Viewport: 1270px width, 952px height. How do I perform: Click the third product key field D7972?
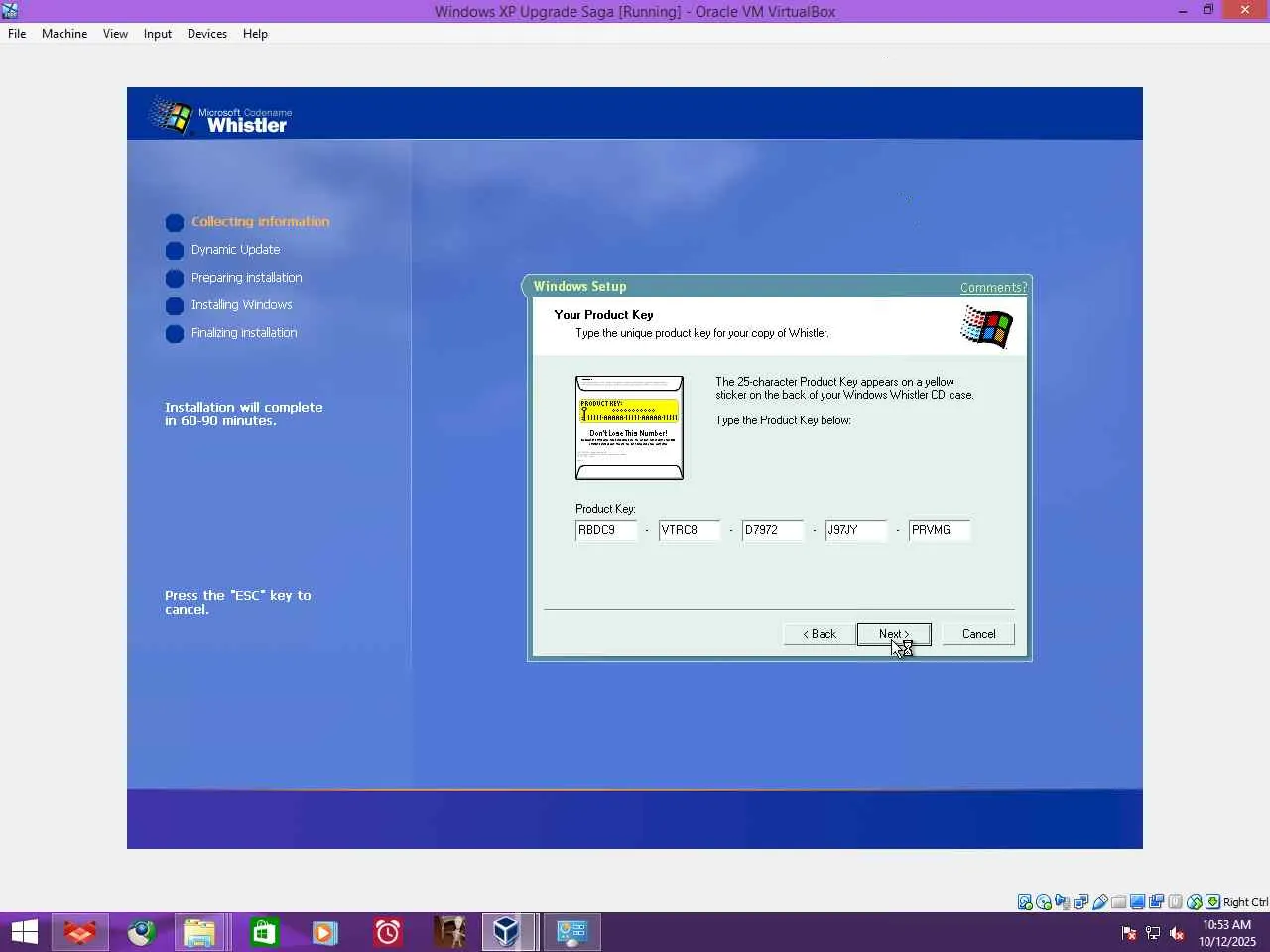[x=773, y=530]
